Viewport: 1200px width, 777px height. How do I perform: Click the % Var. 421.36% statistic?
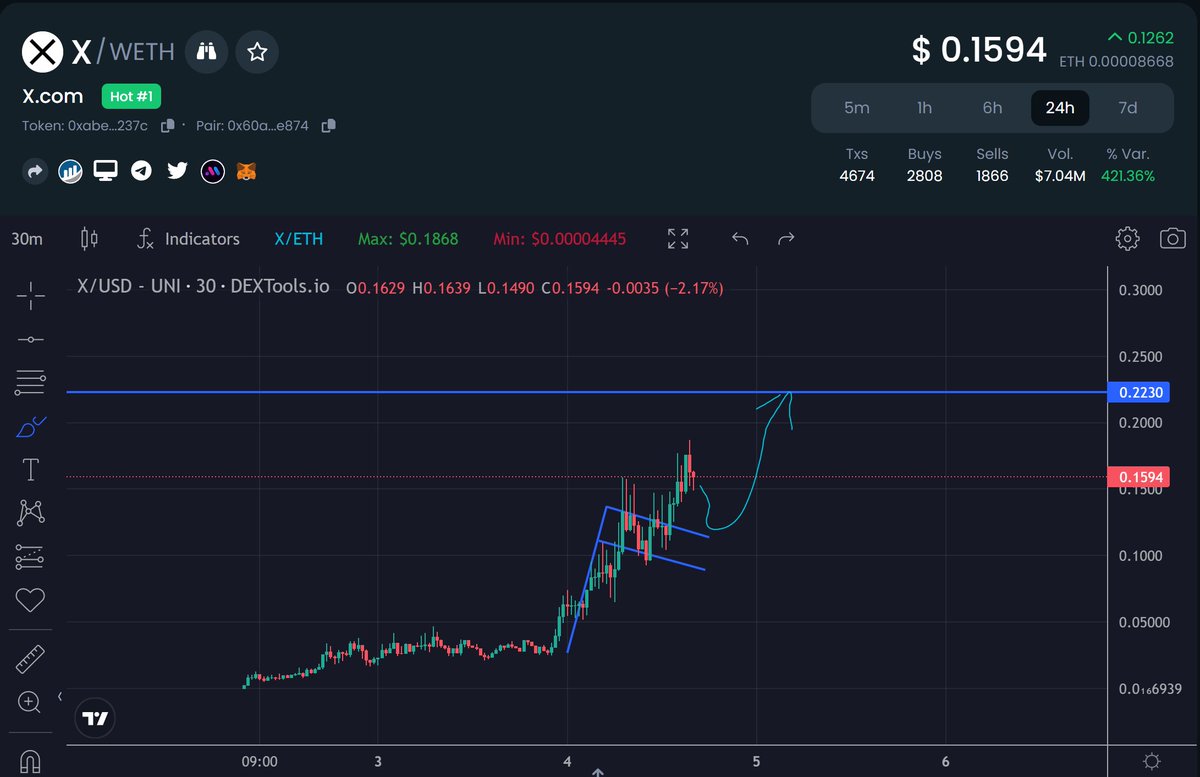click(x=1128, y=165)
